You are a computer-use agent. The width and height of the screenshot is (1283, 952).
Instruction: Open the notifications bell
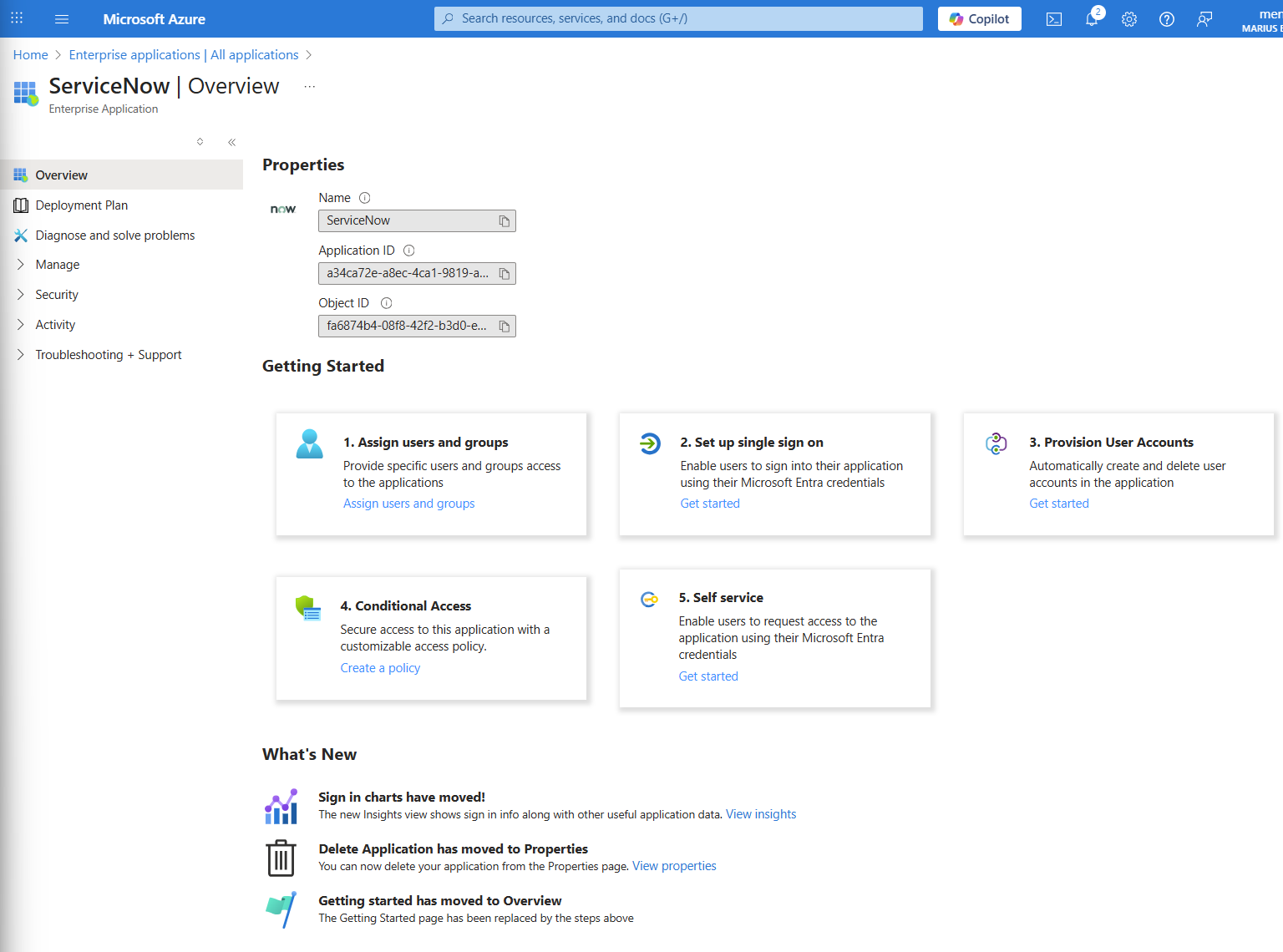pyautogui.click(x=1092, y=19)
